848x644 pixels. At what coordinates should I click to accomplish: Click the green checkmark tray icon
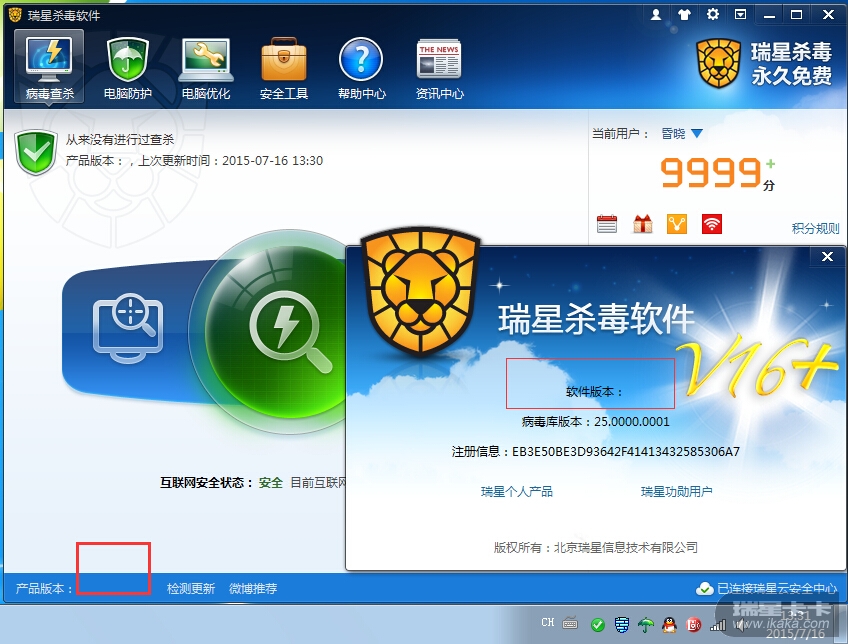598,625
